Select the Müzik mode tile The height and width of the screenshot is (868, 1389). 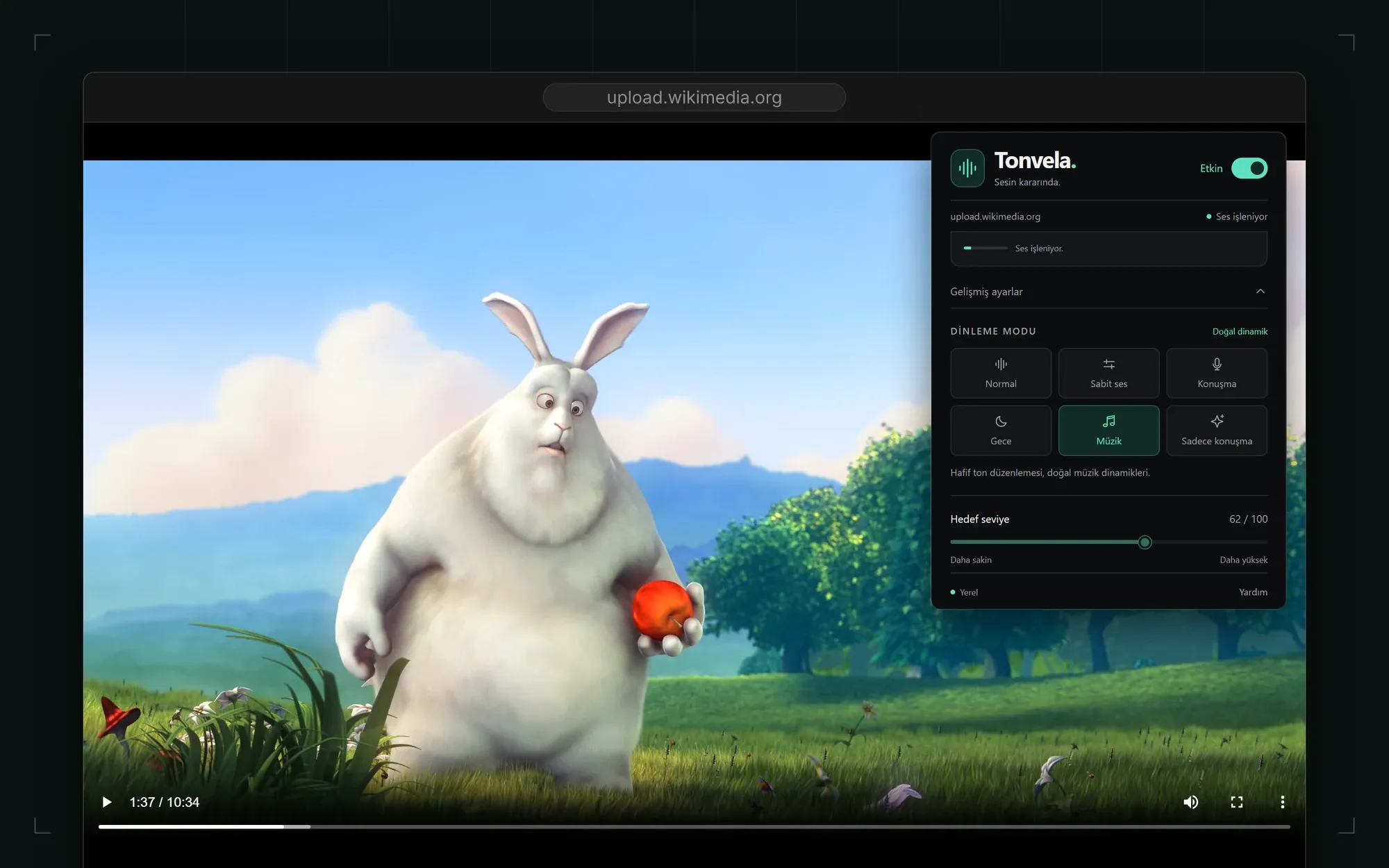coord(1109,431)
